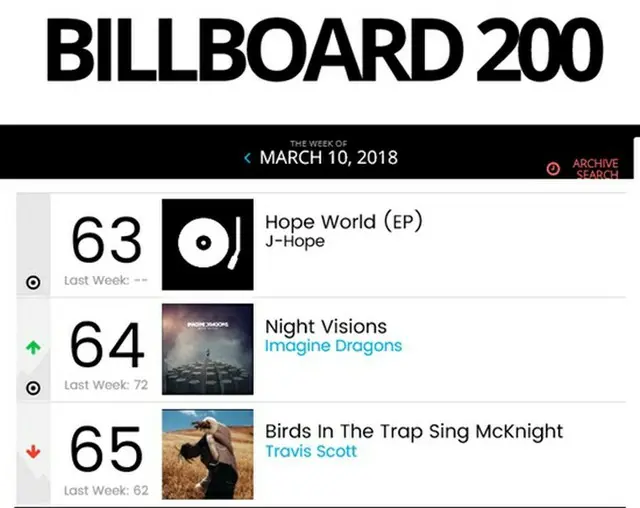Open the placeholder vinyl record album art
Screen dimensions: 640x508
tap(208, 244)
